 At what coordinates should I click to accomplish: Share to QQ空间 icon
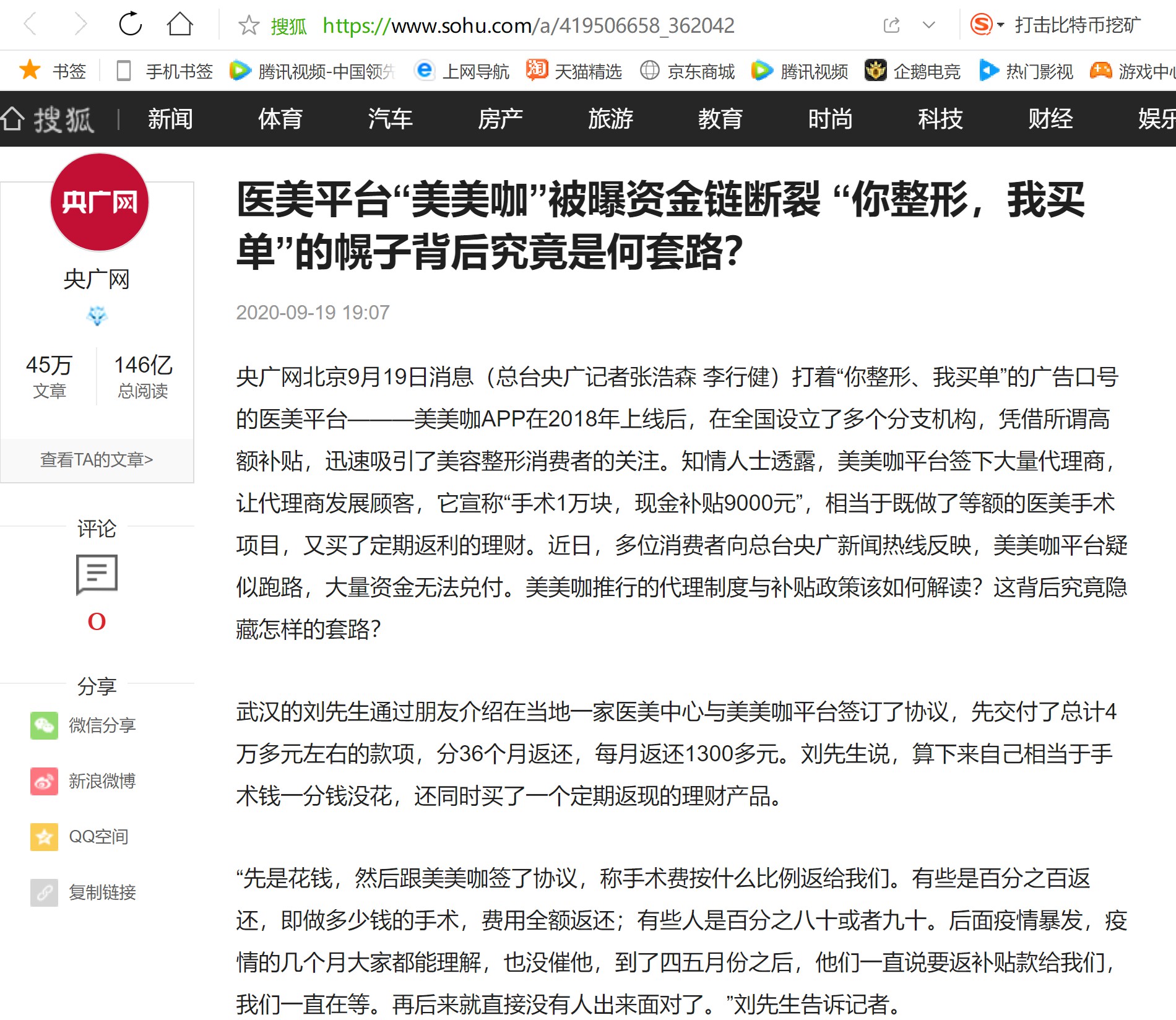(x=44, y=837)
